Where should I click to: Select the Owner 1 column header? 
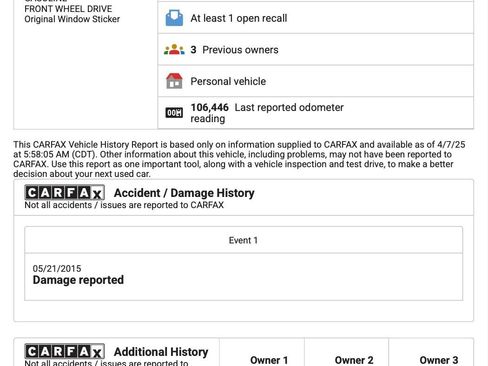tap(269, 360)
